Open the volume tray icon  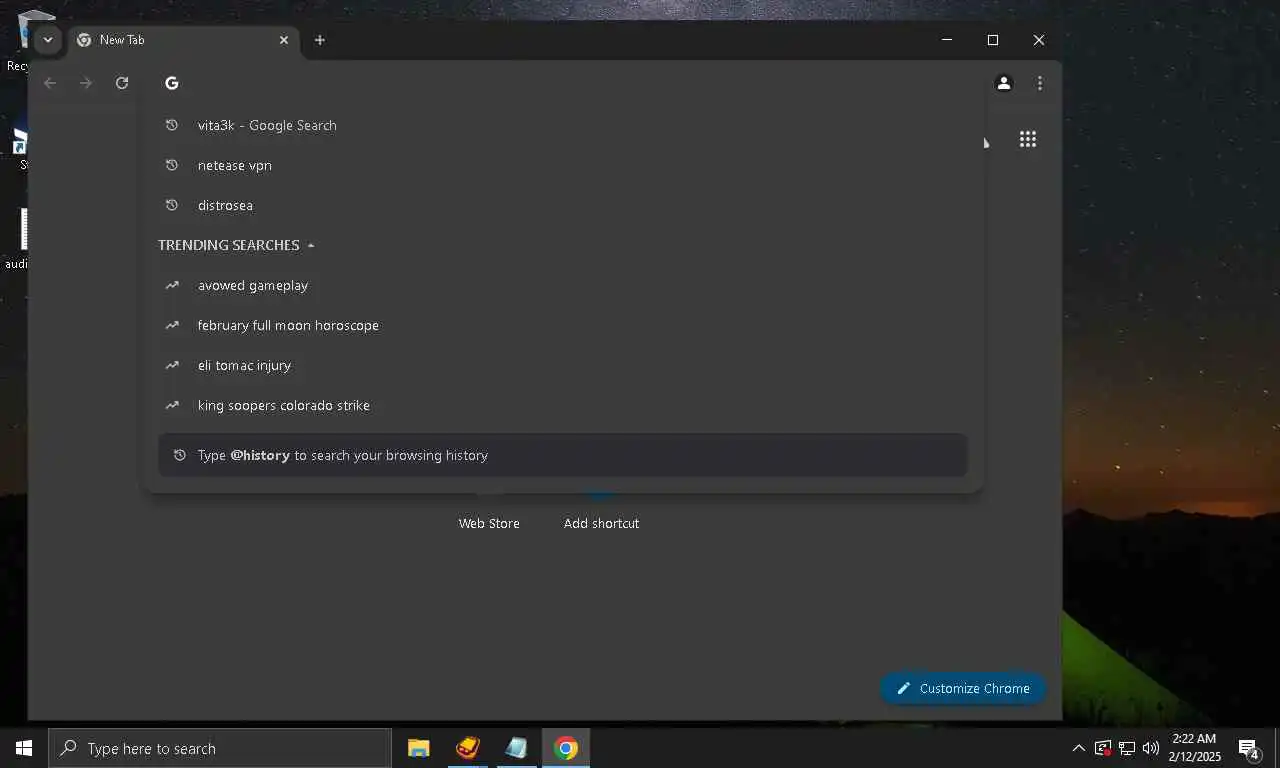(x=1151, y=748)
